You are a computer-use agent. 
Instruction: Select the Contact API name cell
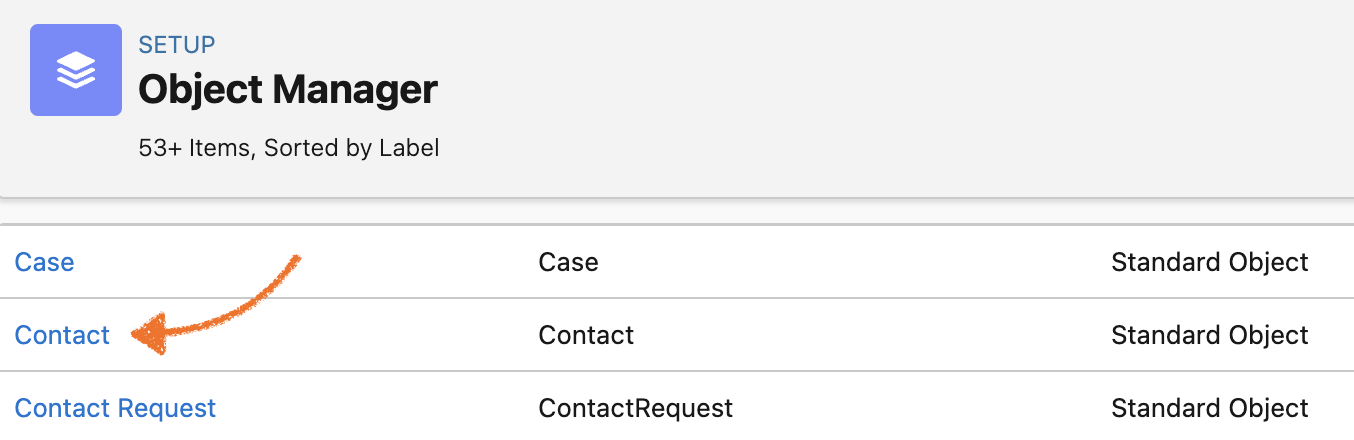(x=586, y=335)
